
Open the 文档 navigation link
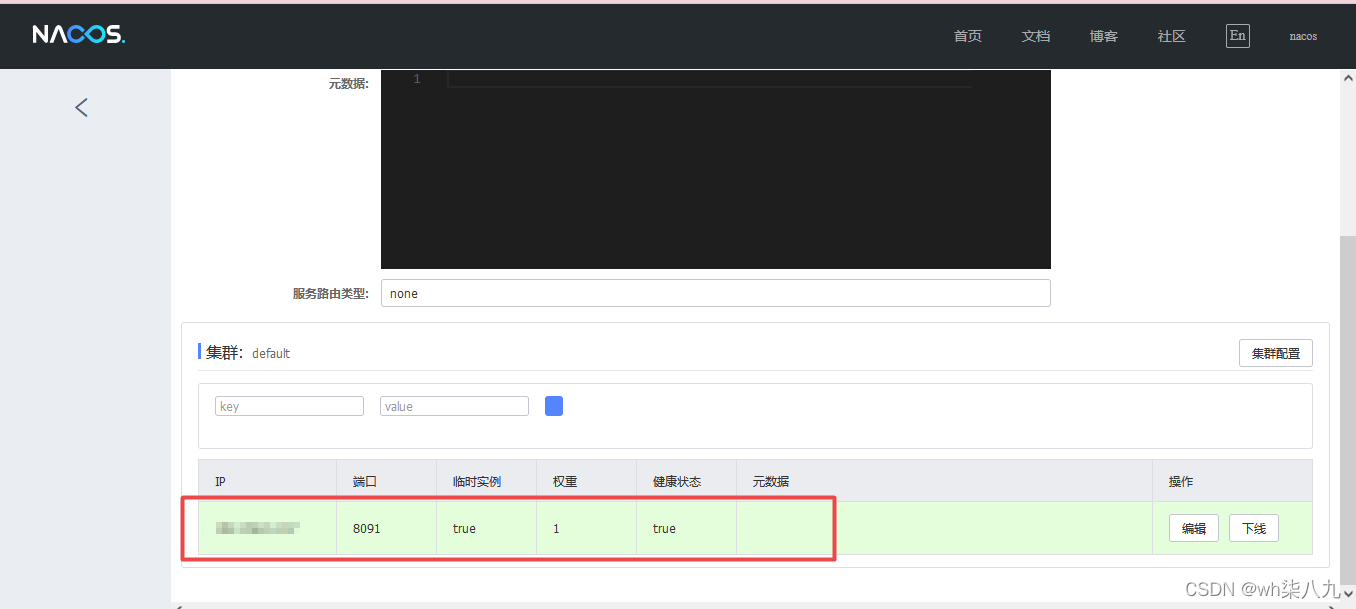tap(1036, 36)
